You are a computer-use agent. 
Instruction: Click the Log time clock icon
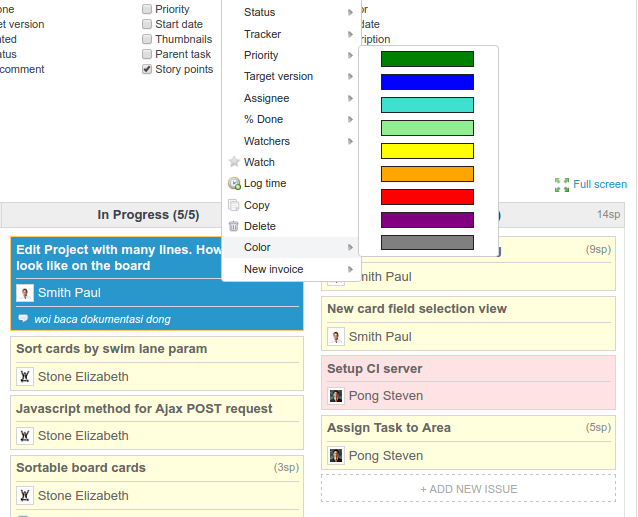234,184
